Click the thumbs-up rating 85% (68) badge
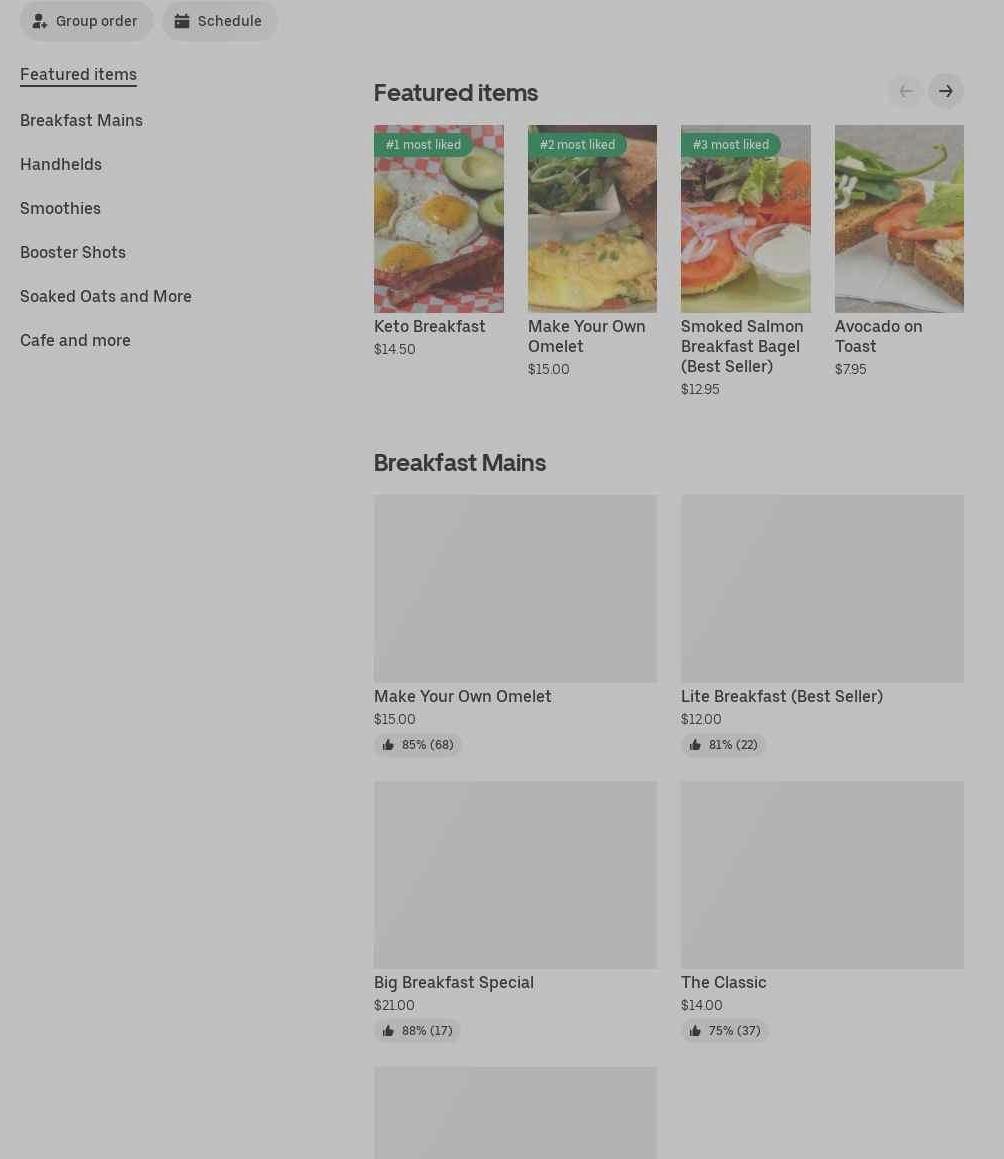Viewport: 1004px width, 1159px height. [x=418, y=744]
